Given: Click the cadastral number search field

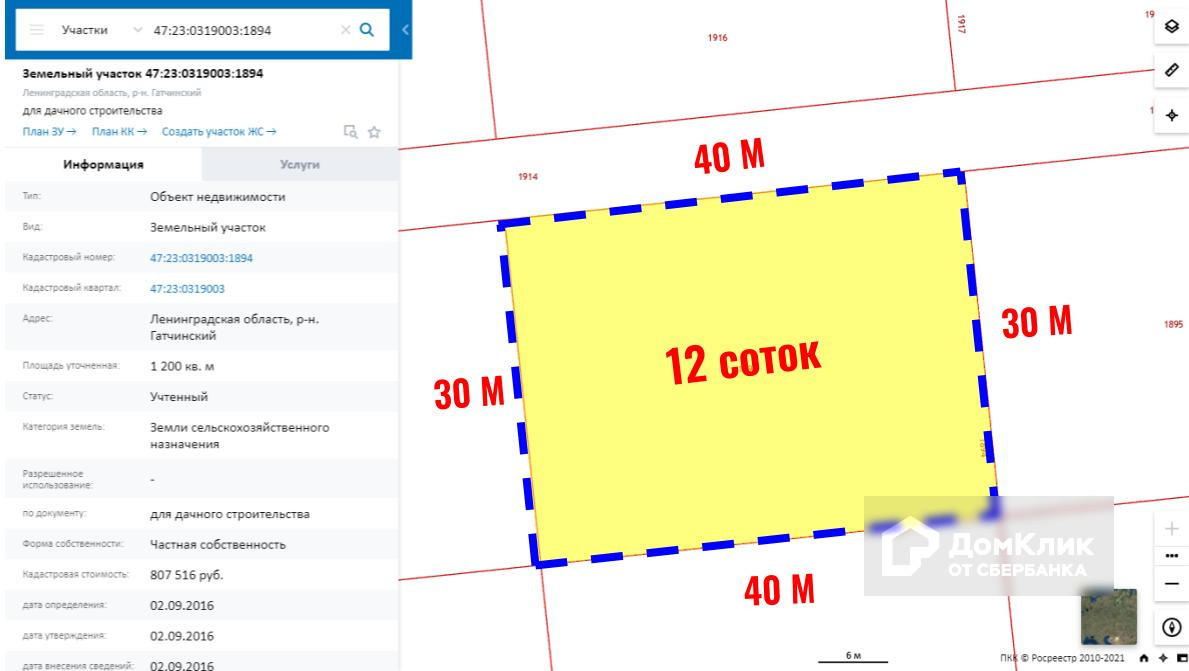Looking at the screenshot, I should tap(243, 30).
